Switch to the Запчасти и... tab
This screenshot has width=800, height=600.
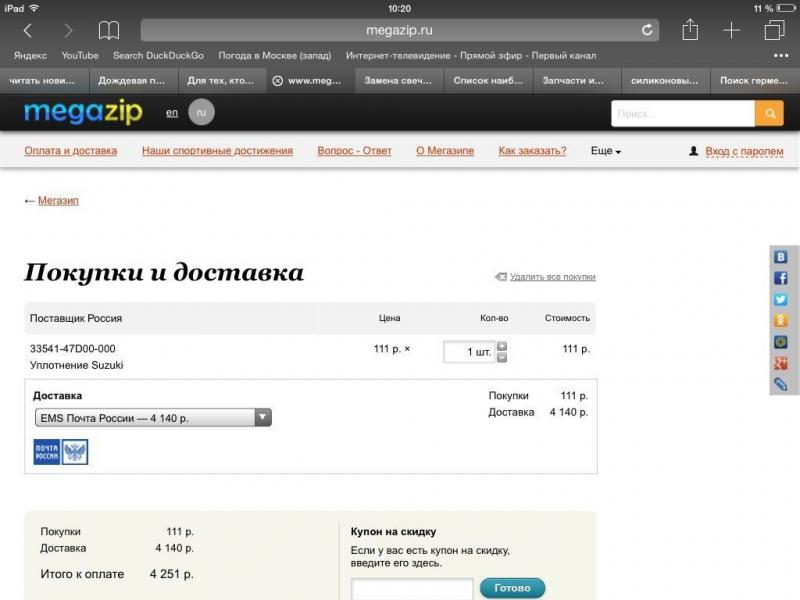click(x=577, y=81)
